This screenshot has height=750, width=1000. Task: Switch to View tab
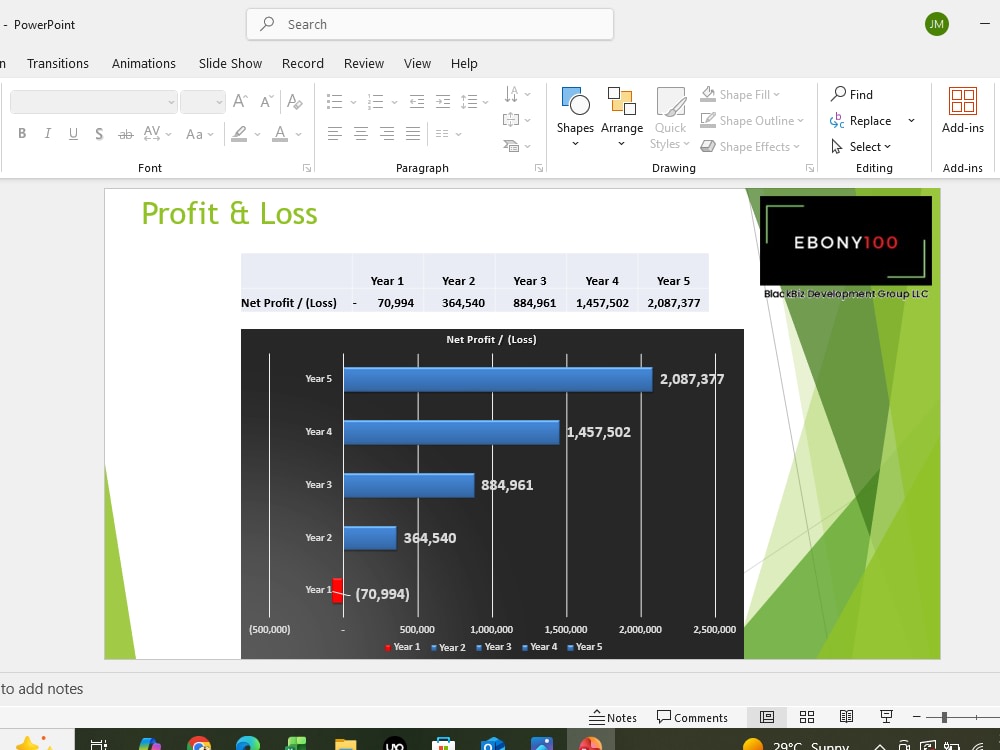[417, 63]
